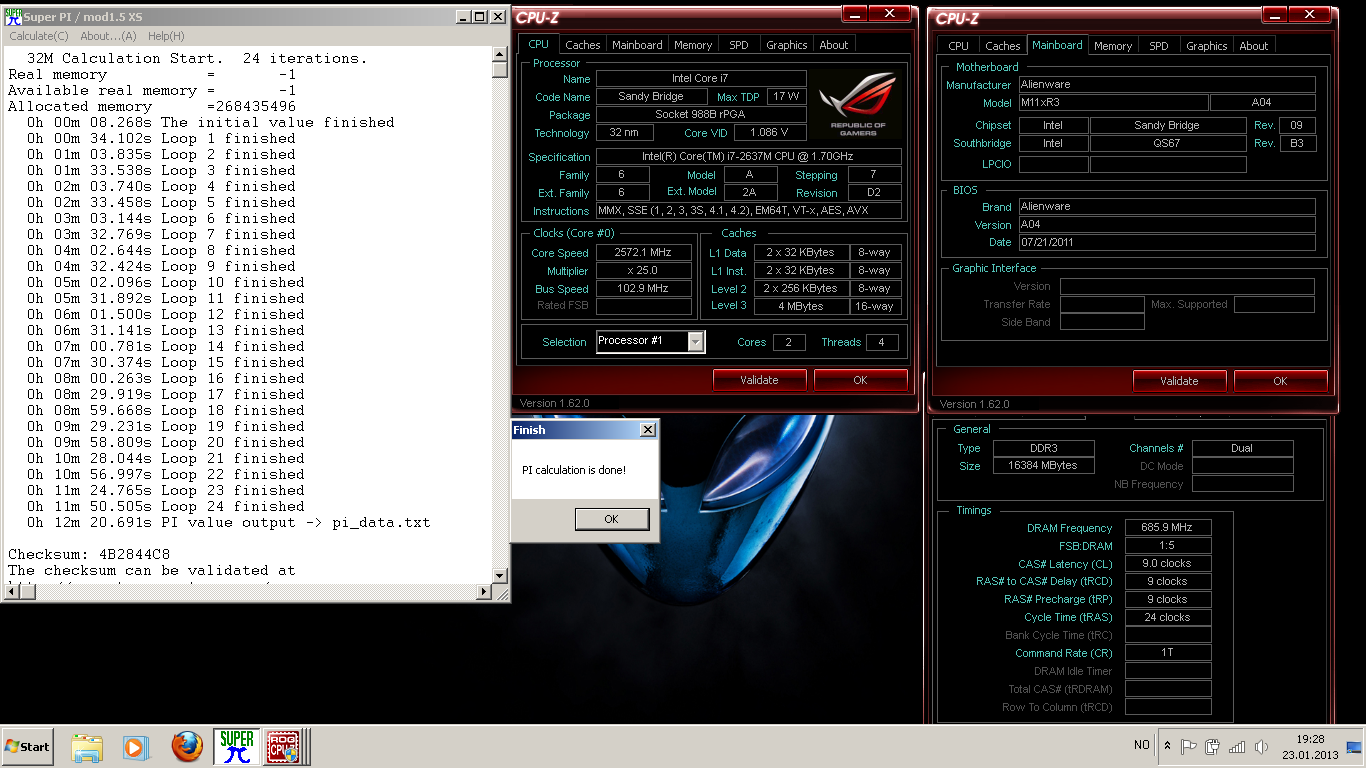Open Super PI title bar icon menu
1366x768 pixels.
point(13,17)
